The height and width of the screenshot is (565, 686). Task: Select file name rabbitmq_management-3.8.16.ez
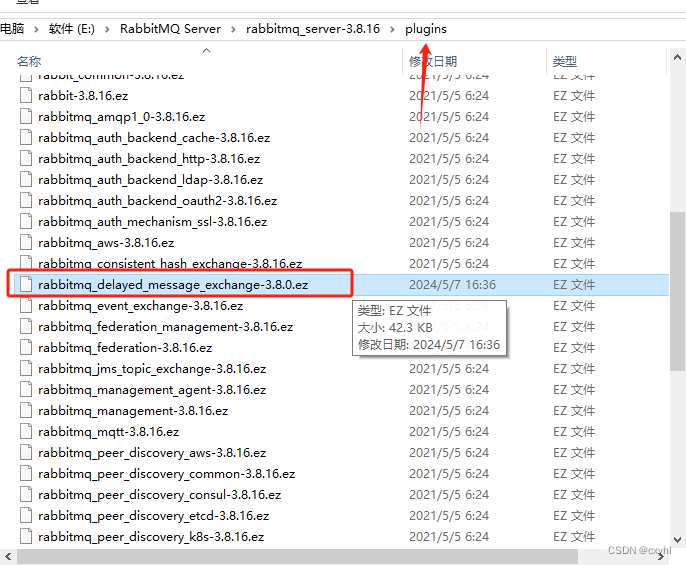[133, 411]
